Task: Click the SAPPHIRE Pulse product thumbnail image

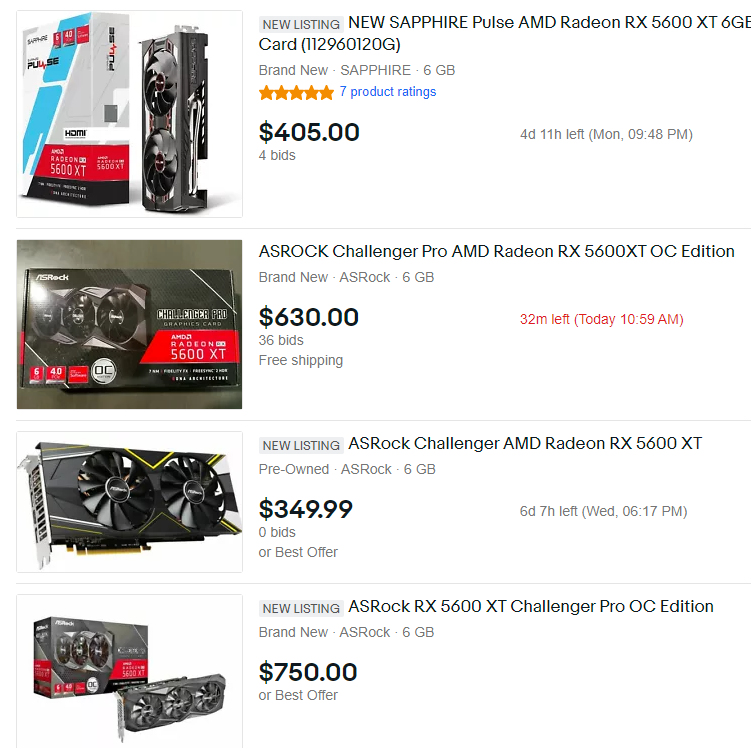Action: click(x=129, y=114)
